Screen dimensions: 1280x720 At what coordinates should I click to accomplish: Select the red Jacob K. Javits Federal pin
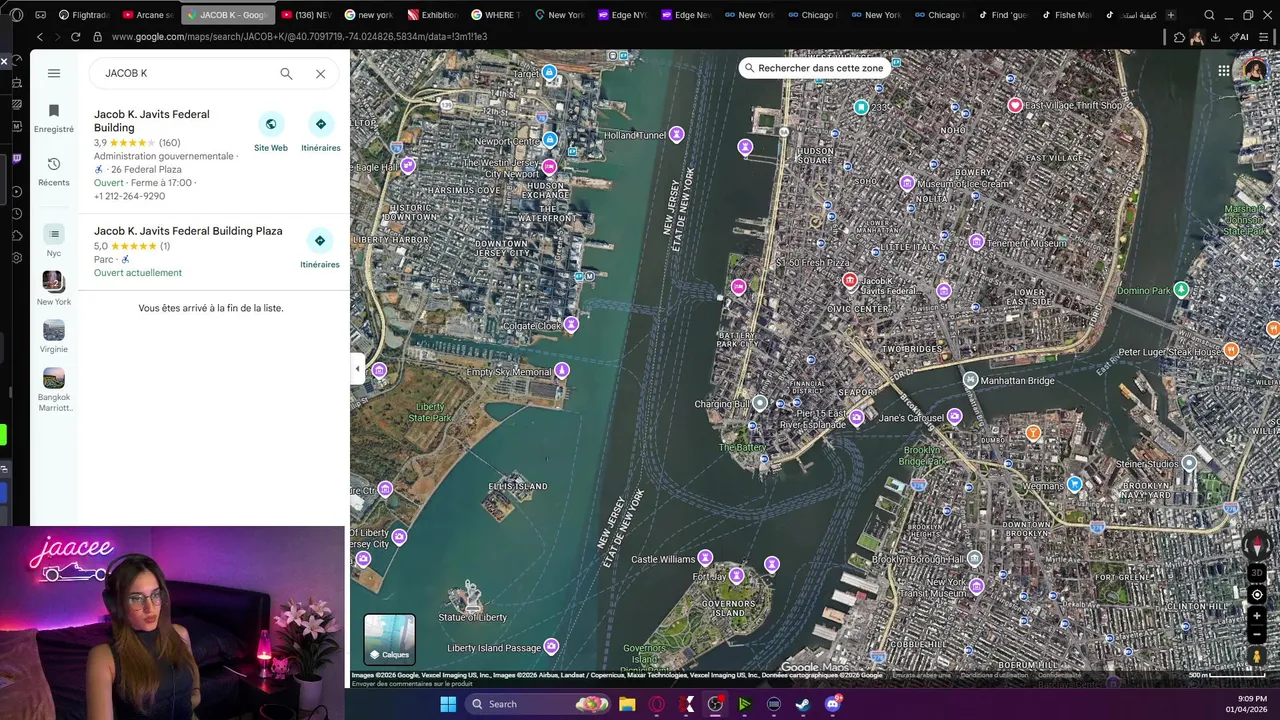[849, 281]
